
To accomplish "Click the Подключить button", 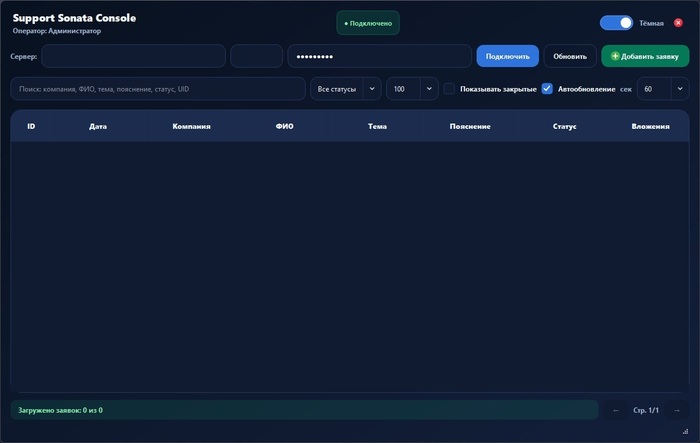I will pos(508,56).
